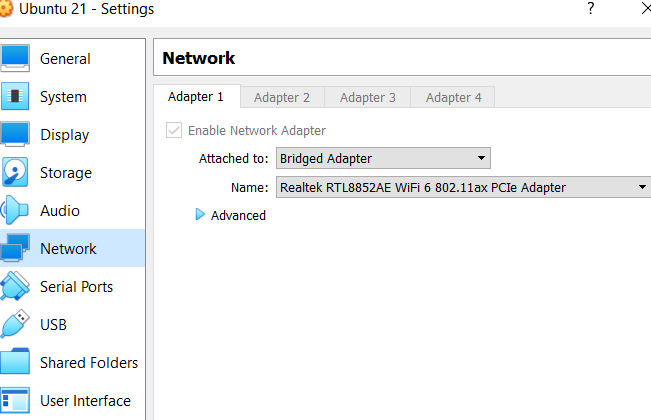Viewport: 651px width, 420px height.
Task: Open the adapter Name dropdown
Action: 463,187
